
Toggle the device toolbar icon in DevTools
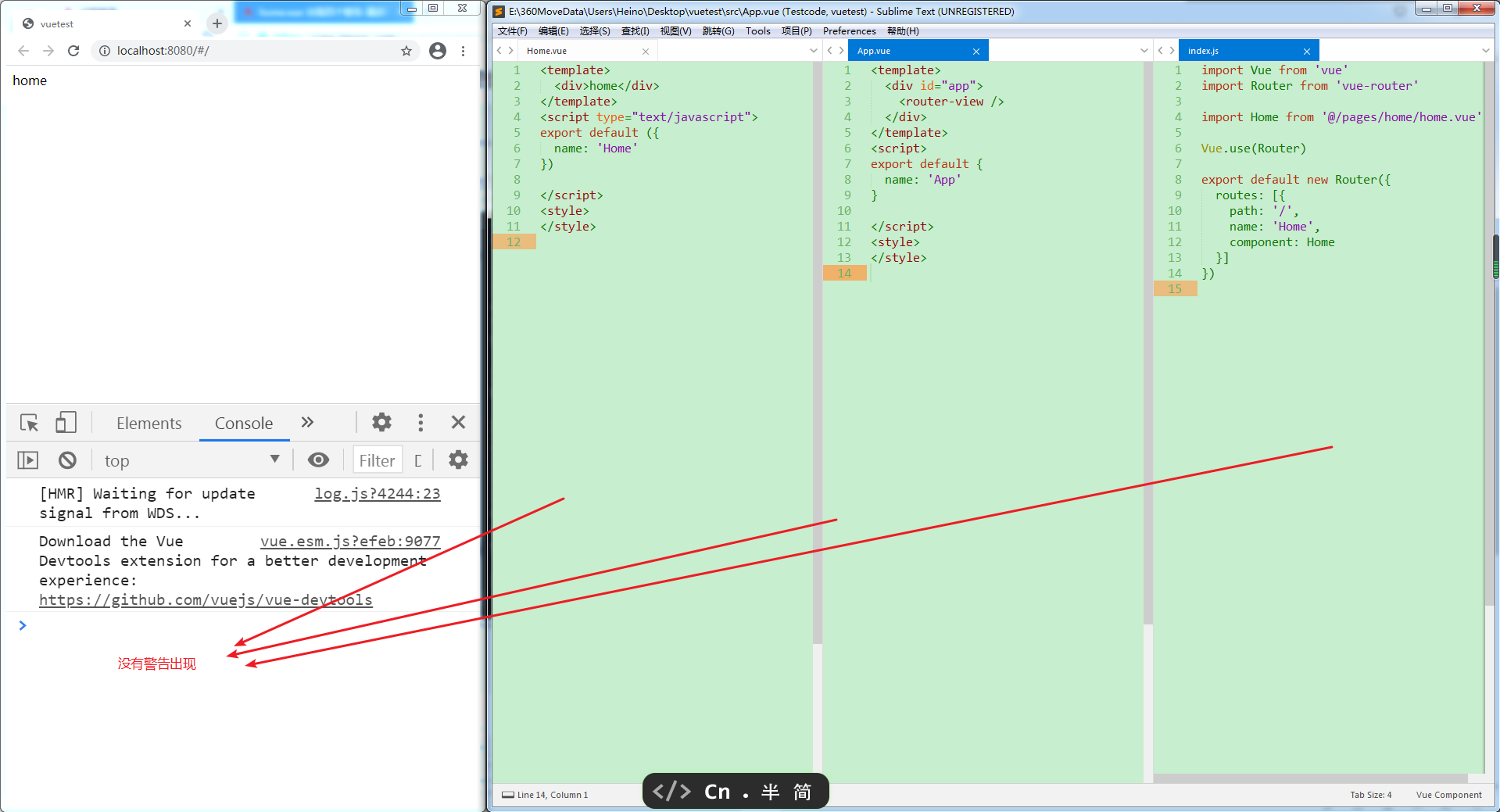click(x=66, y=423)
